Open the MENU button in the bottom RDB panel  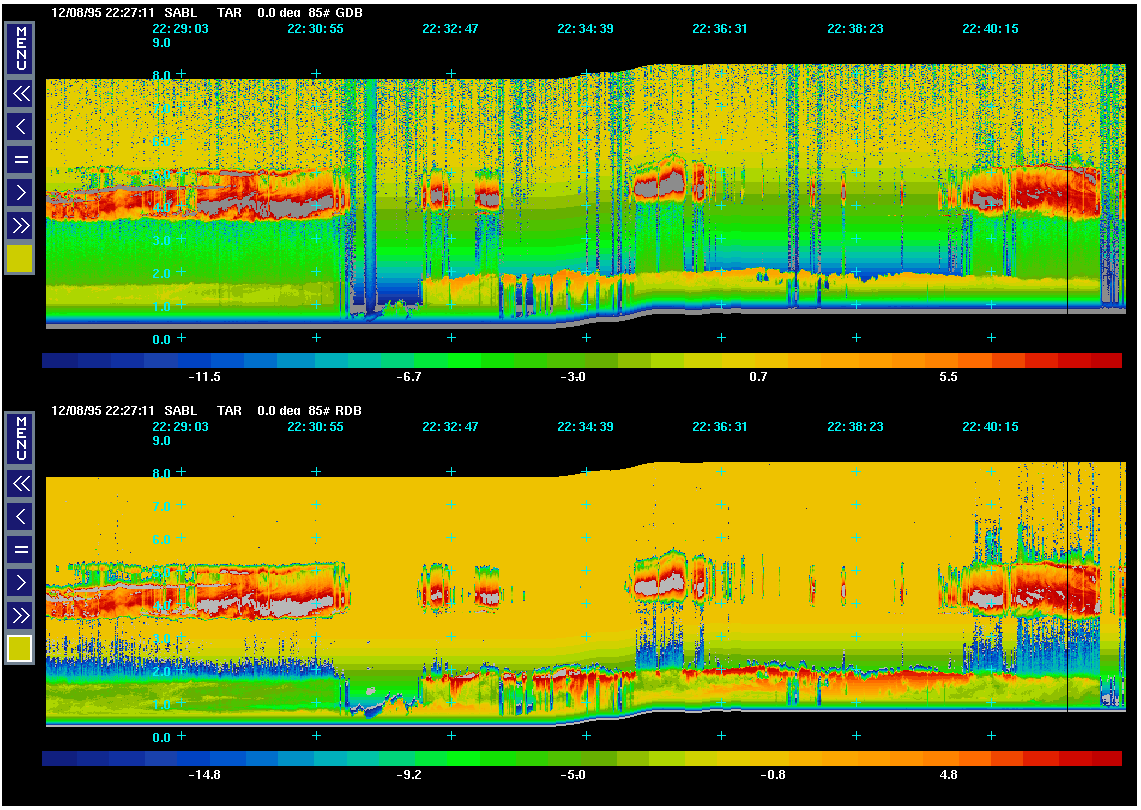[20, 438]
